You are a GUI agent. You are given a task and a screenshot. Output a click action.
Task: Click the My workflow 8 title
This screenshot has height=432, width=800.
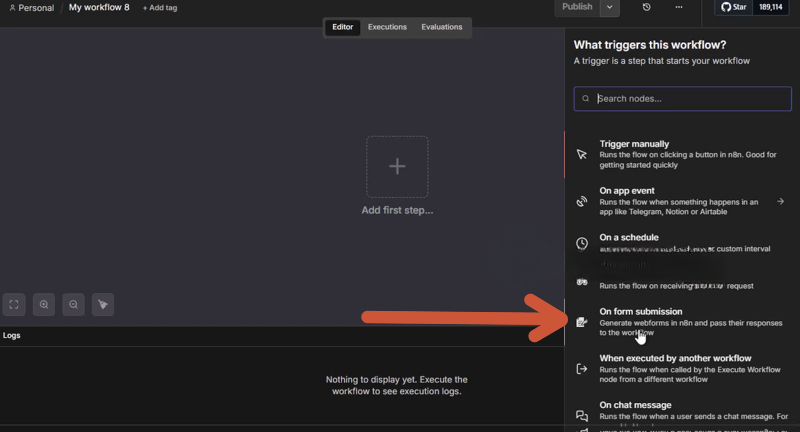[99, 8]
